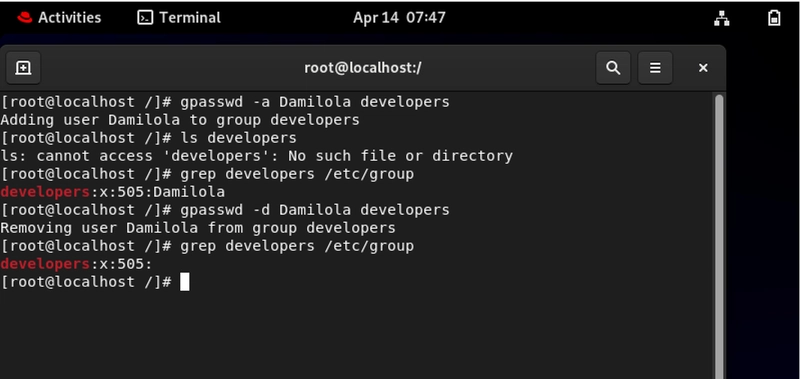Click the Red Hat logo

pyautogui.click(x=24, y=18)
